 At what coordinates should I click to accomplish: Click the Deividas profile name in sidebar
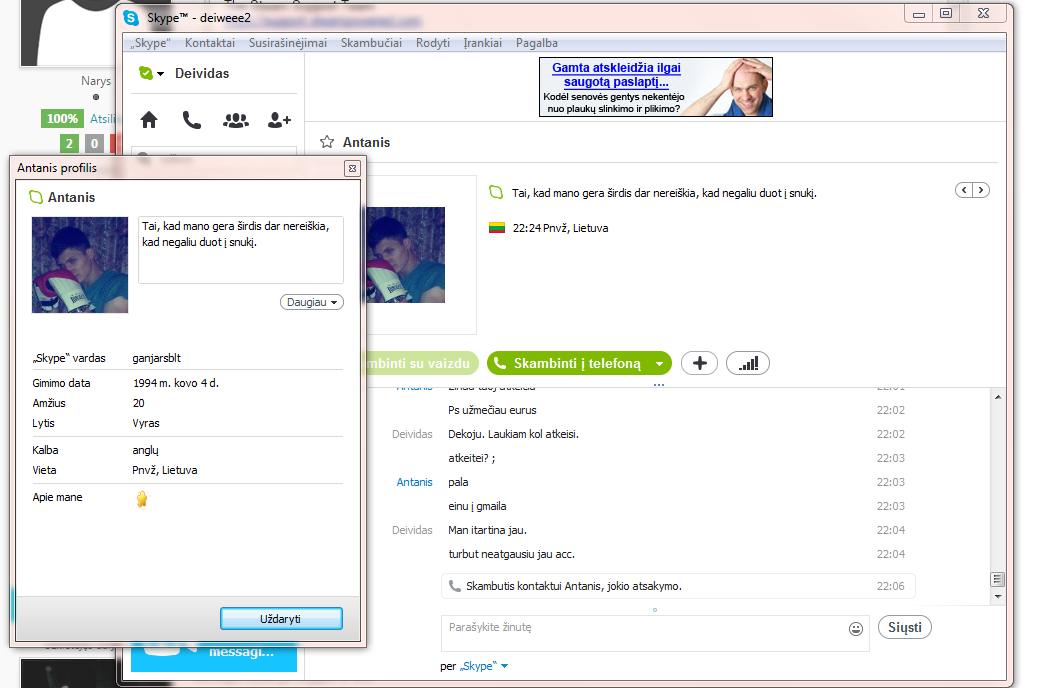(x=202, y=73)
